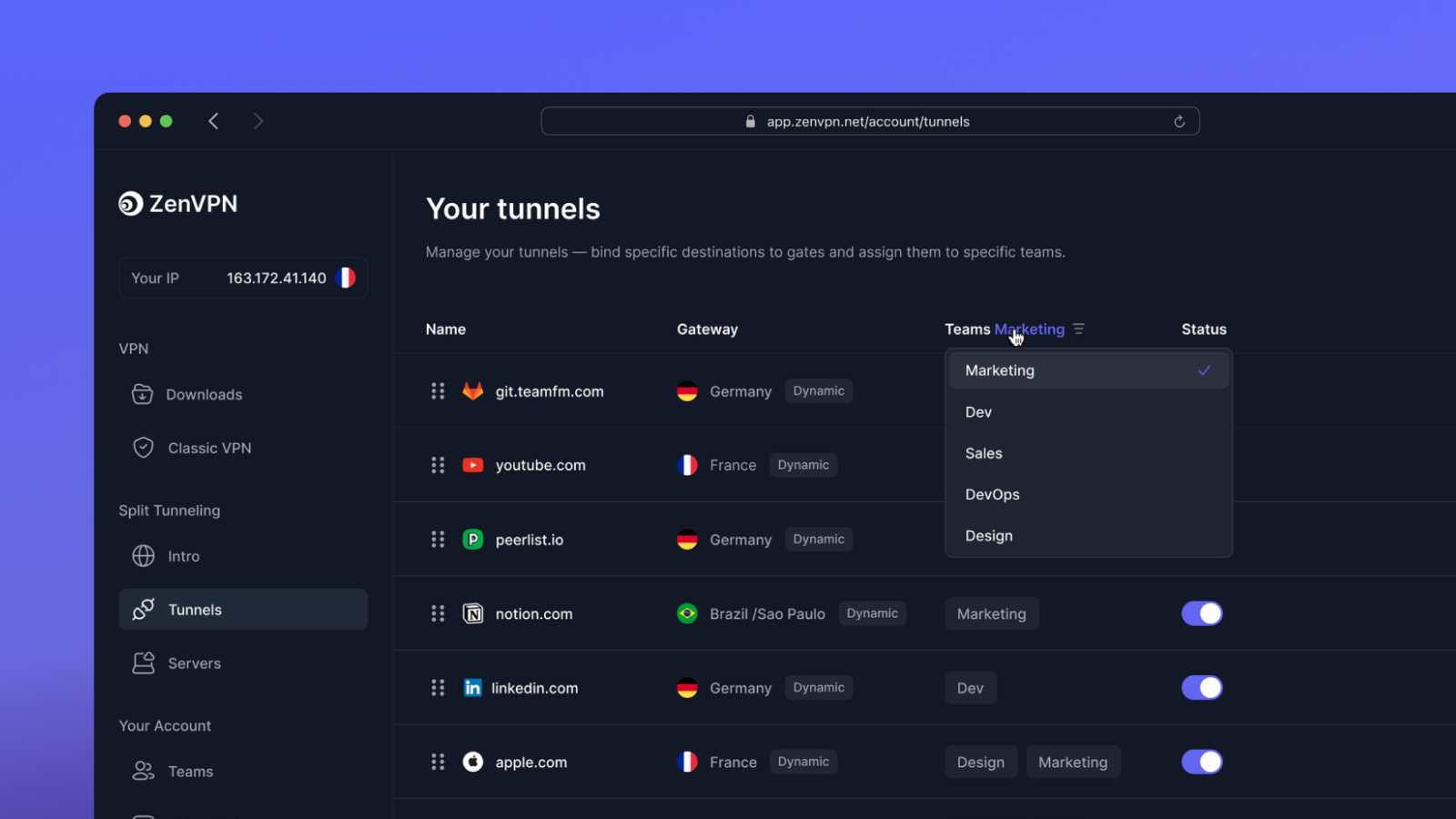Toggle linkedin.com tunnel status switch
Screen dimensions: 1456x819
click(x=1202, y=688)
